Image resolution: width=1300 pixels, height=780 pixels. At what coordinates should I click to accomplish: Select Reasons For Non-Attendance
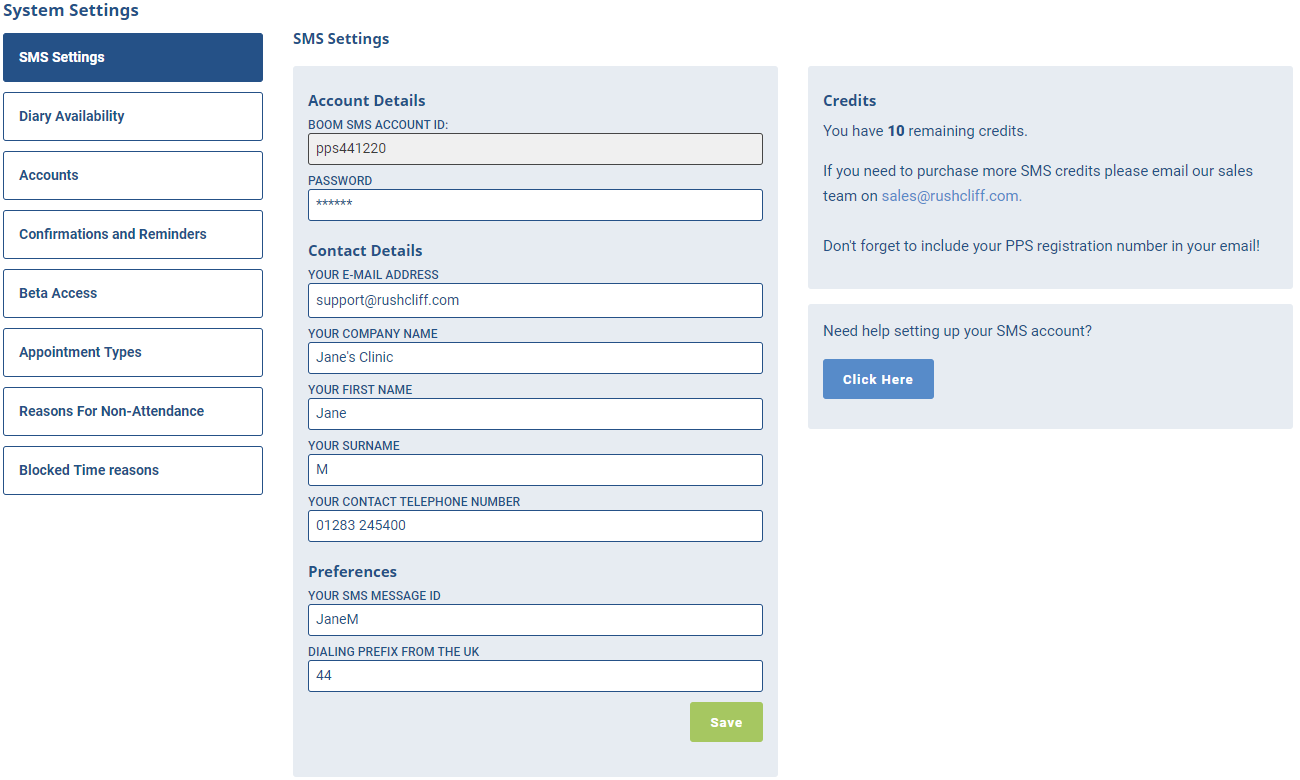click(133, 411)
